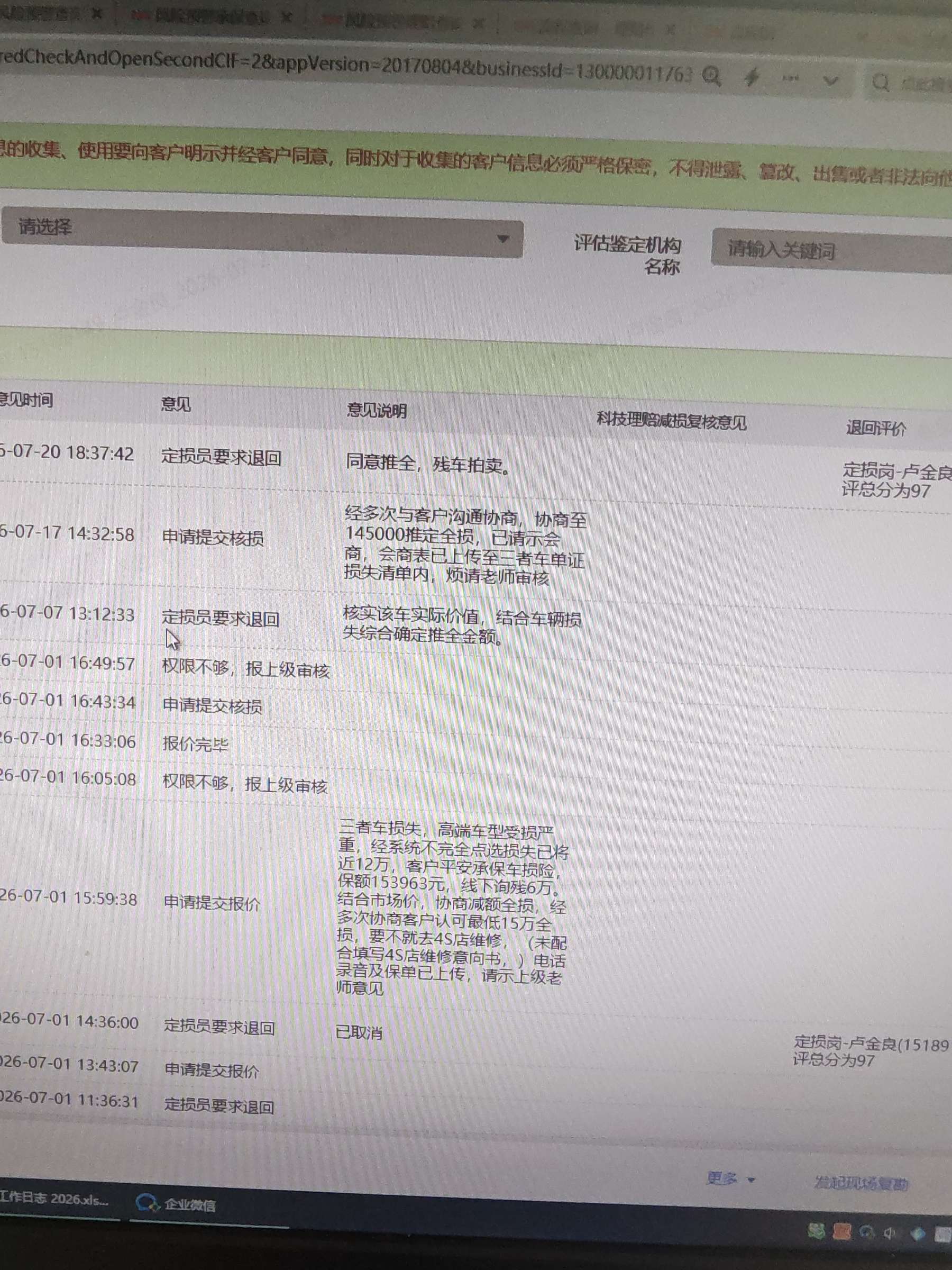The height and width of the screenshot is (1270, 952).
Task: Click the lightning bolt icon in address bar
Action: click(x=751, y=77)
